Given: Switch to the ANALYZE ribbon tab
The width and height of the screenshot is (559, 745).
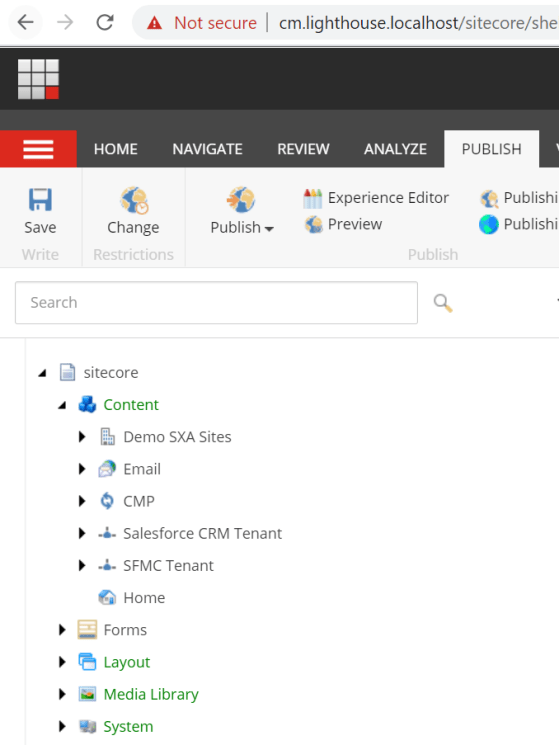Looking at the screenshot, I should (x=395, y=149).
